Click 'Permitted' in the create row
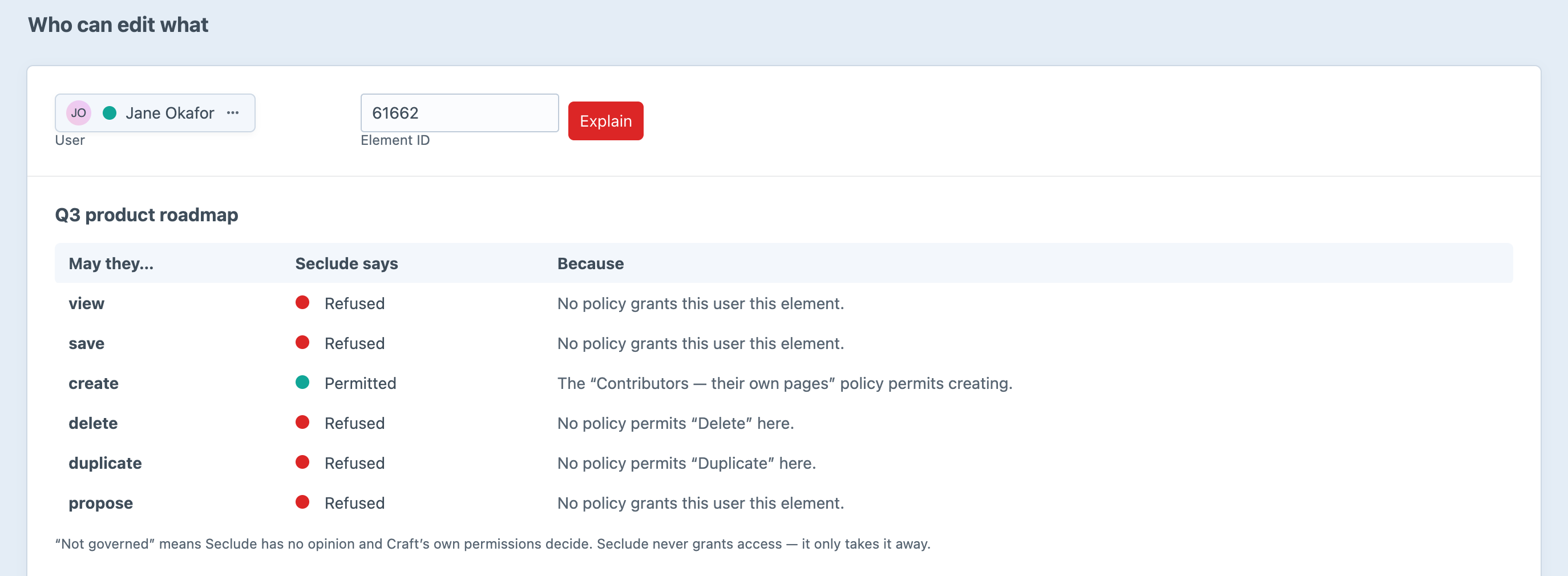The height and width of the screenshot is (576, 1568). (361, 383)
